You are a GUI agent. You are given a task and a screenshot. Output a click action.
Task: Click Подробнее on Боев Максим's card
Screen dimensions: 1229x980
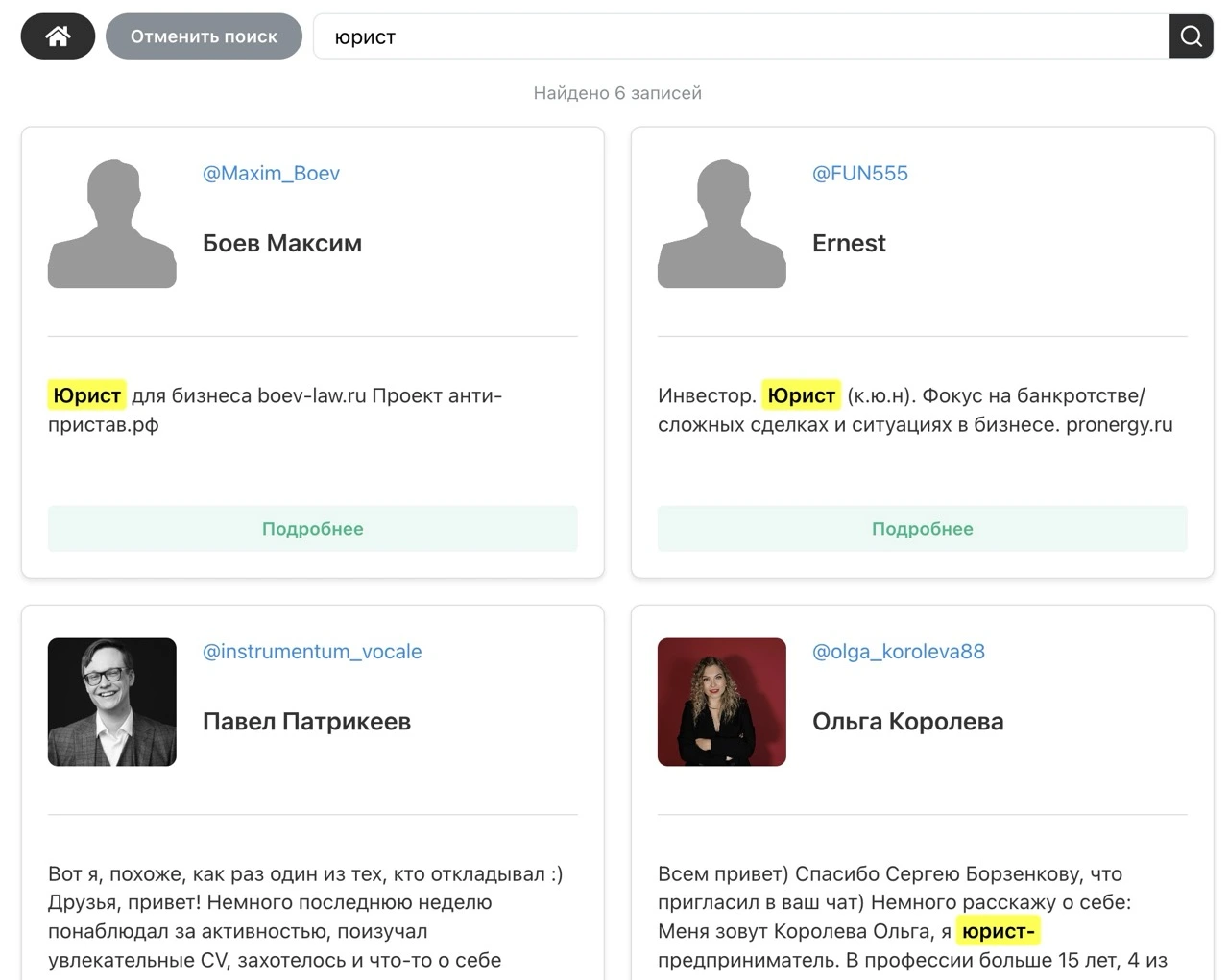(x=313, y=529)
